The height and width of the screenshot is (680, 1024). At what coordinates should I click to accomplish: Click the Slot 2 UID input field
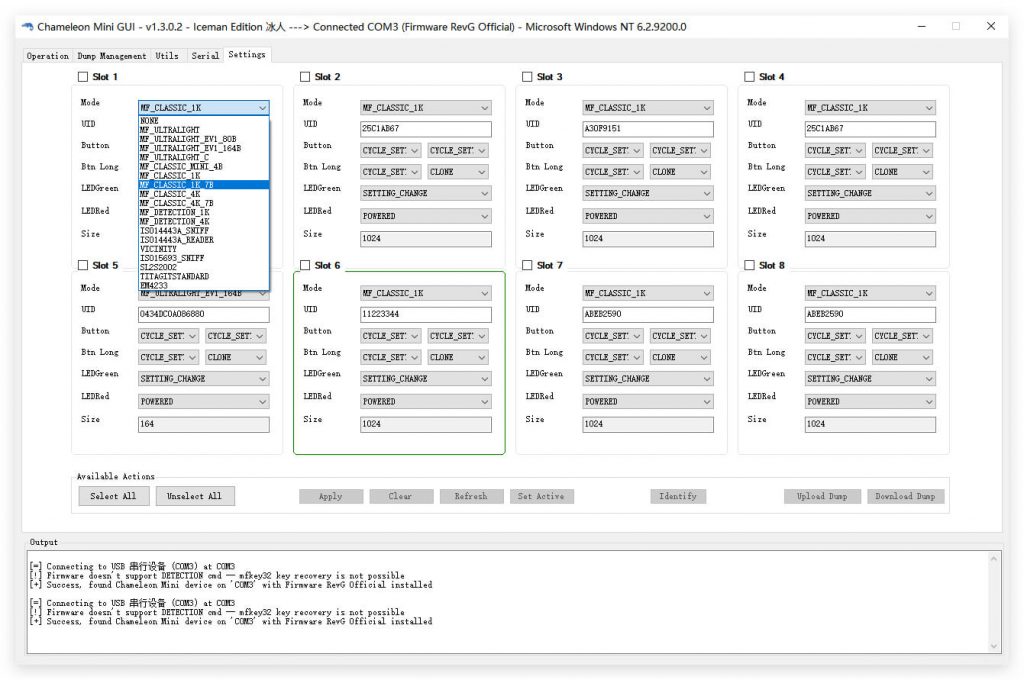point(425,129)
